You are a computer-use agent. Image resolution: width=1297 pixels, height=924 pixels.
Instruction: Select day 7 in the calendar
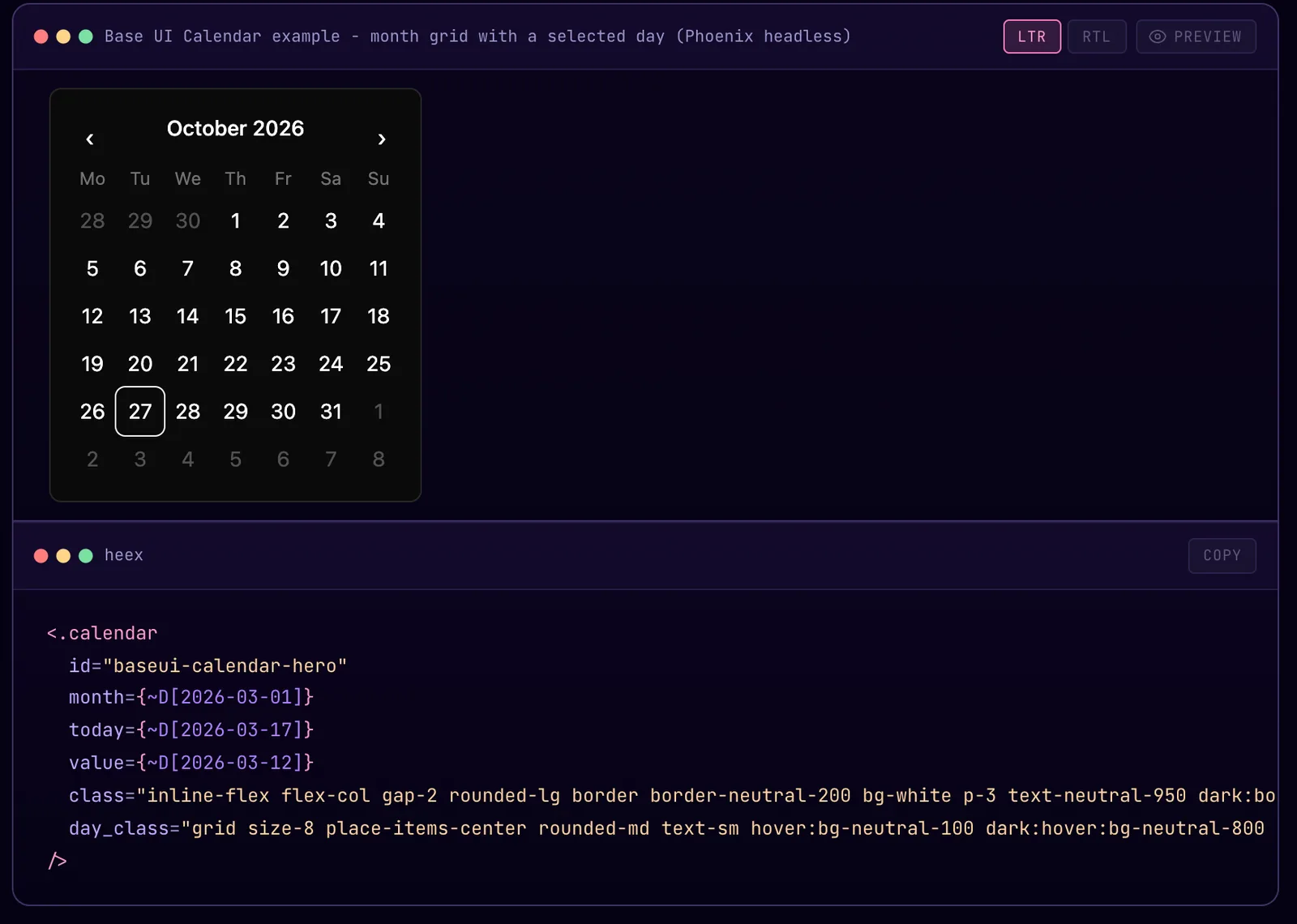point(188,269)
